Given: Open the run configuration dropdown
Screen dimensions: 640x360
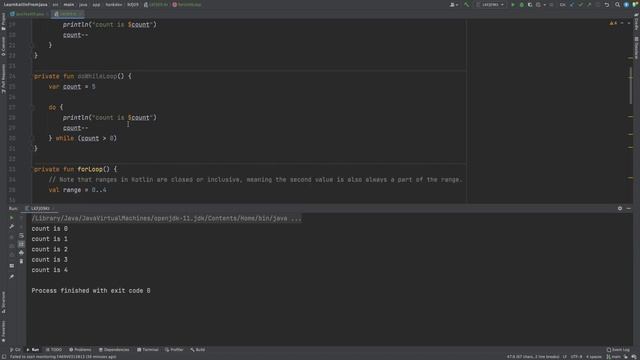Looking at the screenshot, I should 491,5.
